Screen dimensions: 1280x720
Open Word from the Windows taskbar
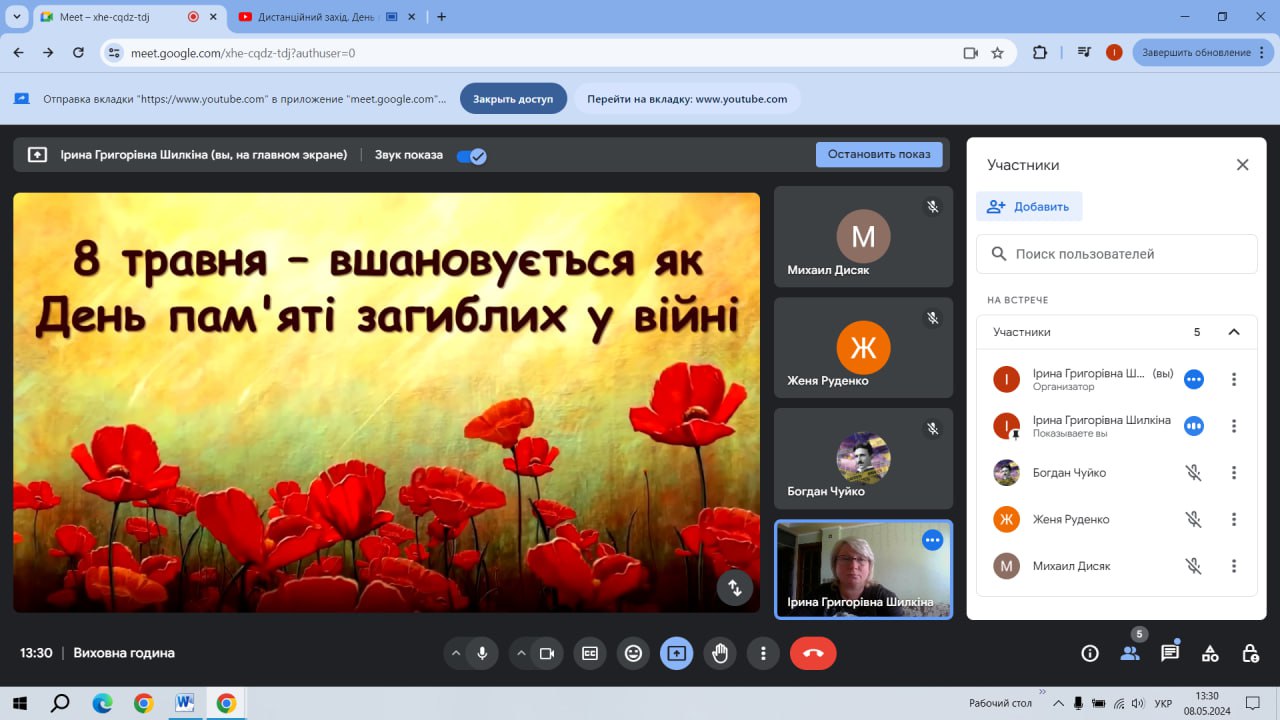[185, 703]
